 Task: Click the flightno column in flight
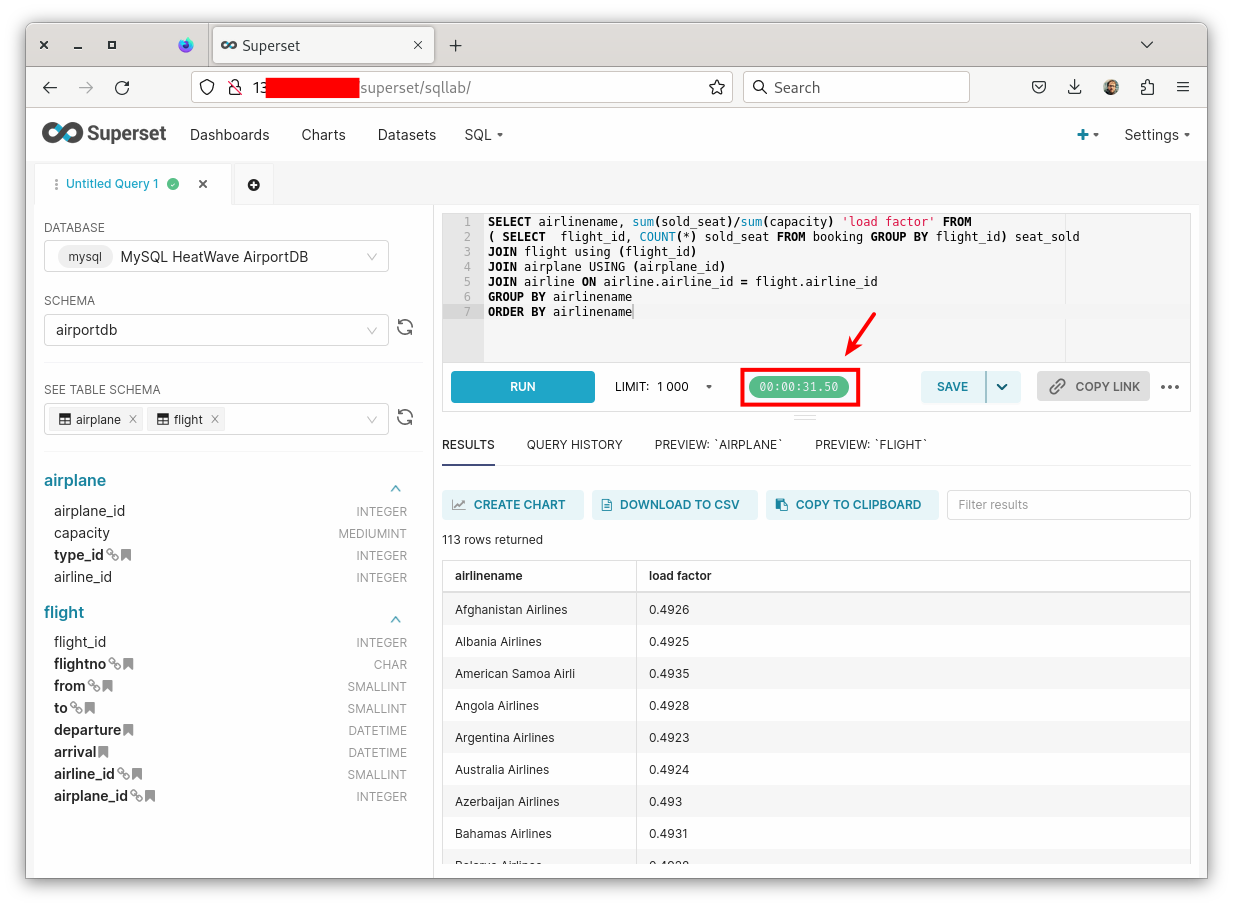(80, 664)
